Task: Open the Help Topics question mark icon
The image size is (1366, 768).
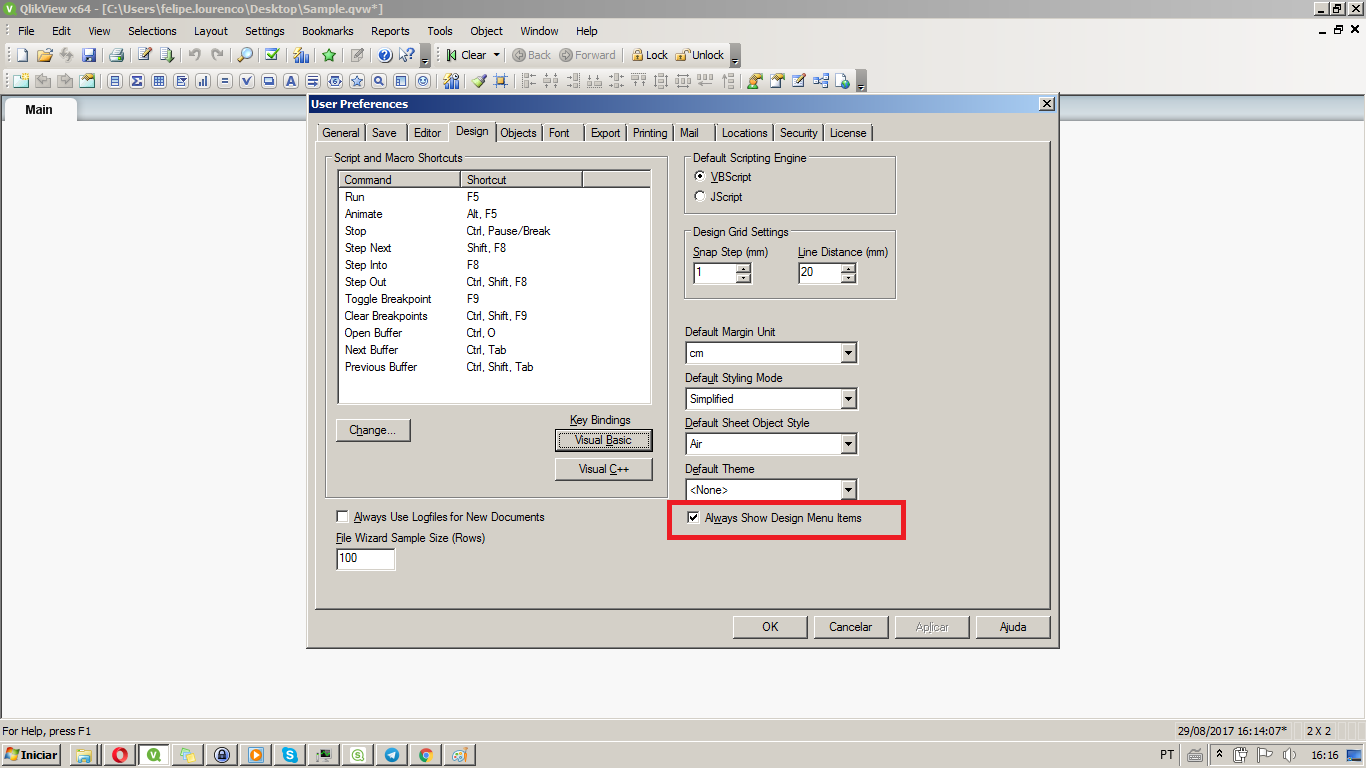Action: coord(384,55)
